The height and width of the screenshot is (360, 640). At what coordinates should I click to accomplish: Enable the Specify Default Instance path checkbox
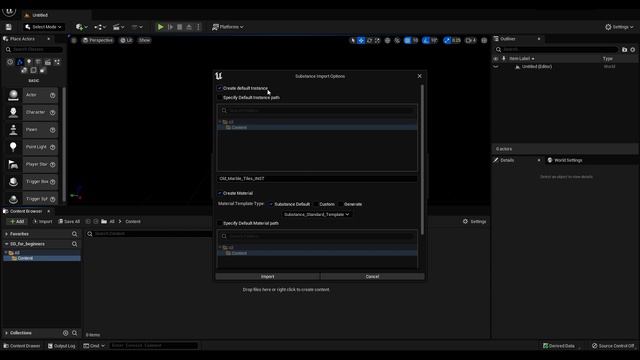click(x=220, y=98)
